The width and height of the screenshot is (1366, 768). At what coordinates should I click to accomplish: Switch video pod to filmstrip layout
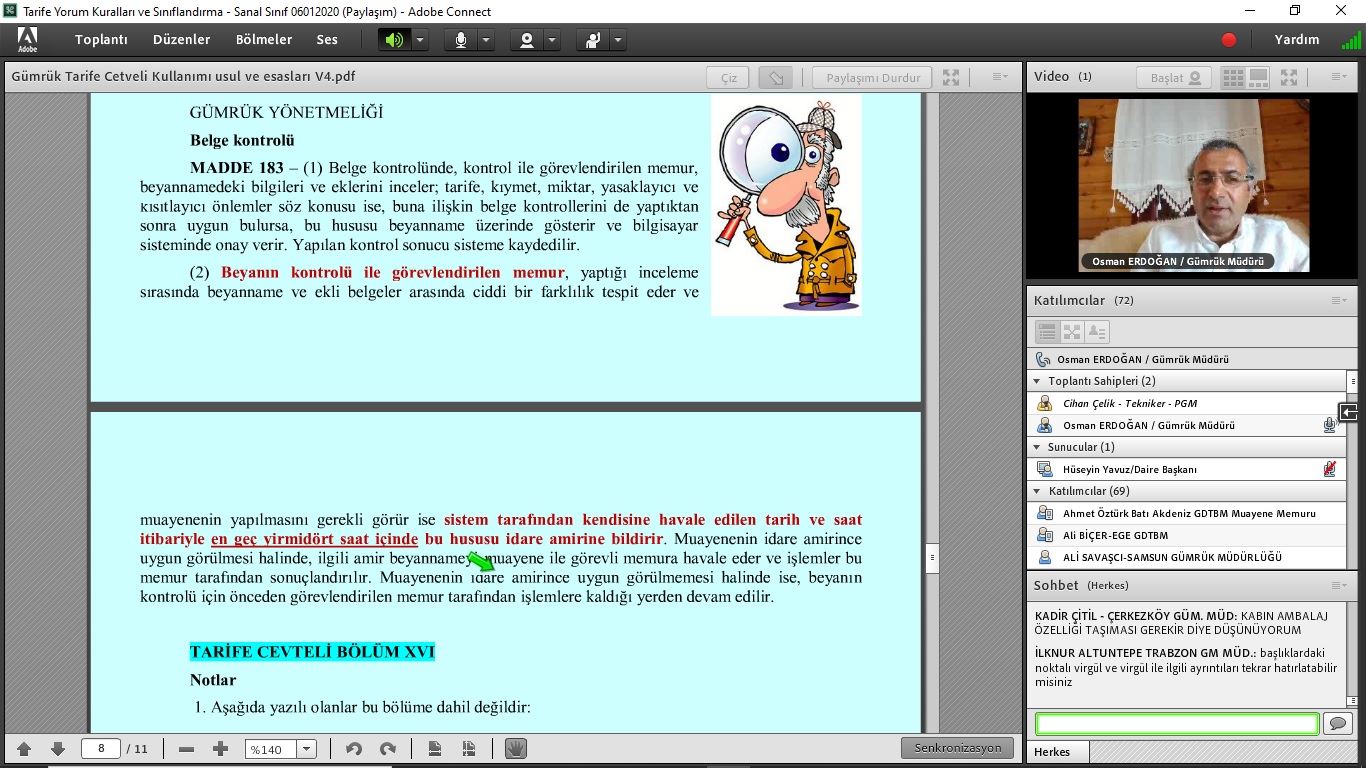point(1258,78)
